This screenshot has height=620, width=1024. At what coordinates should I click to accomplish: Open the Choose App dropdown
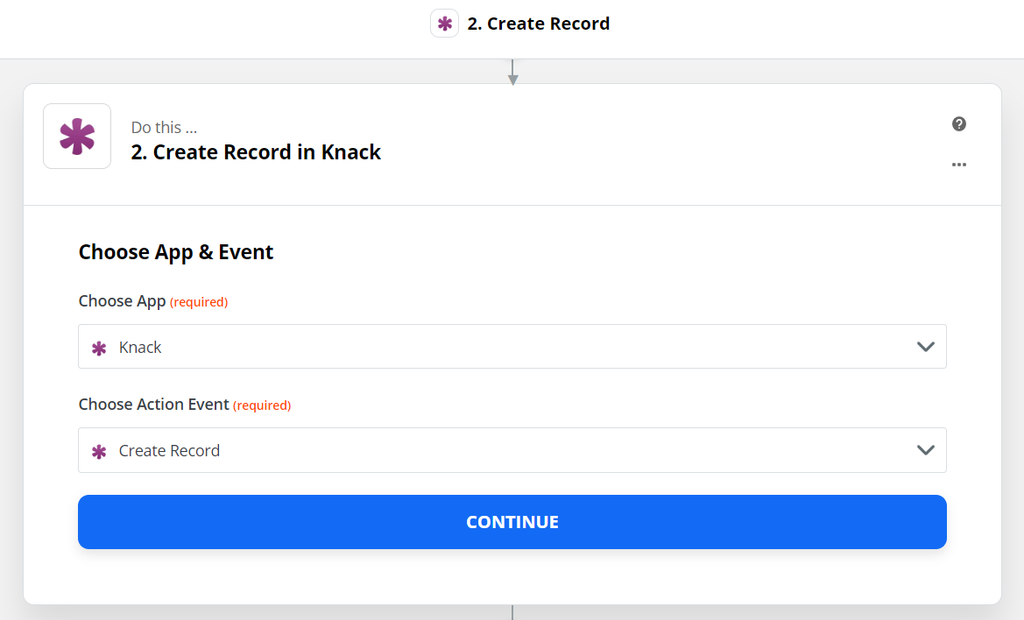click(x=512, y=346)
